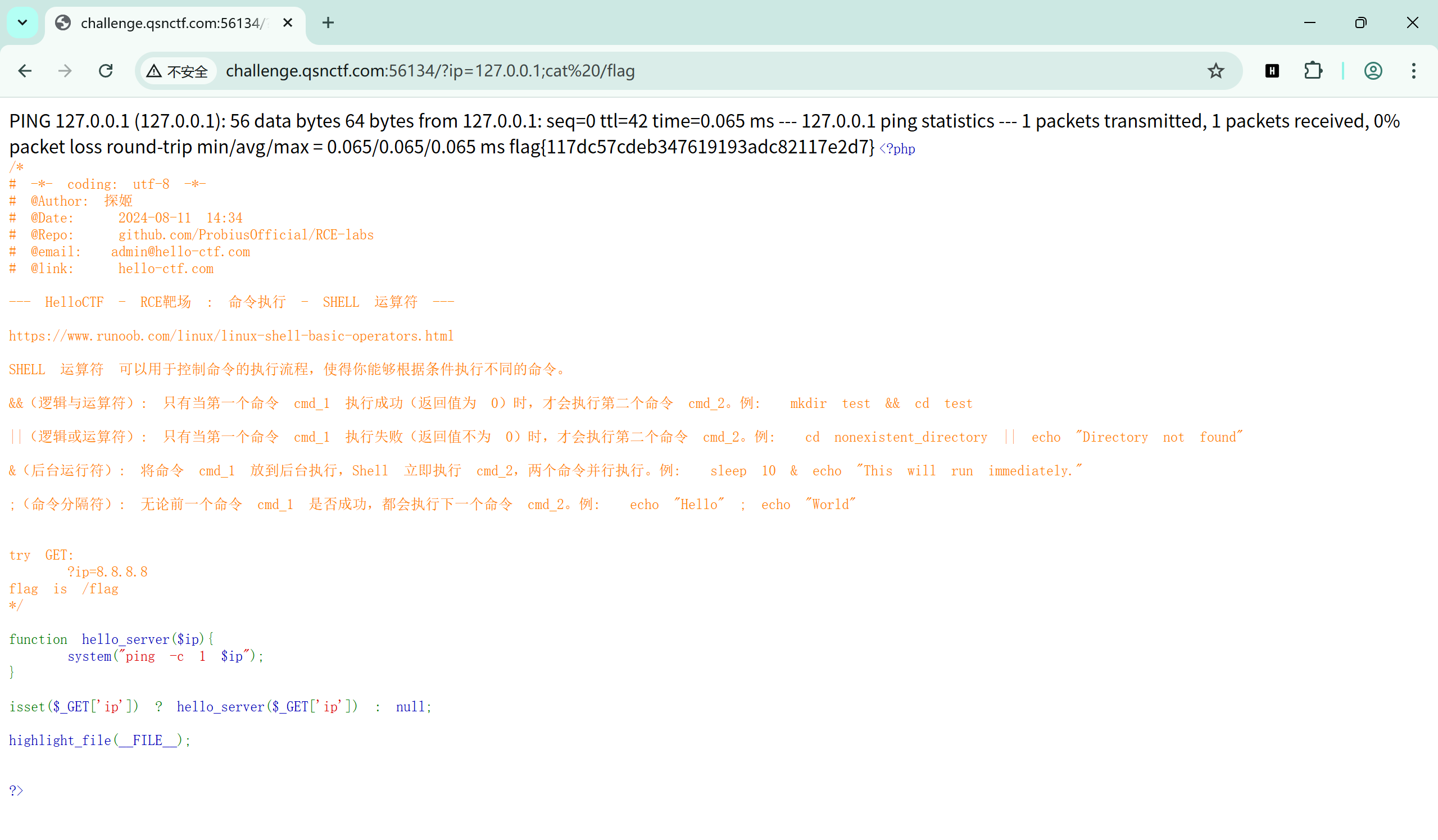Screen dimensions: 1438x840
Task: Click the forward navigation arrow
Action: point(65,71)
